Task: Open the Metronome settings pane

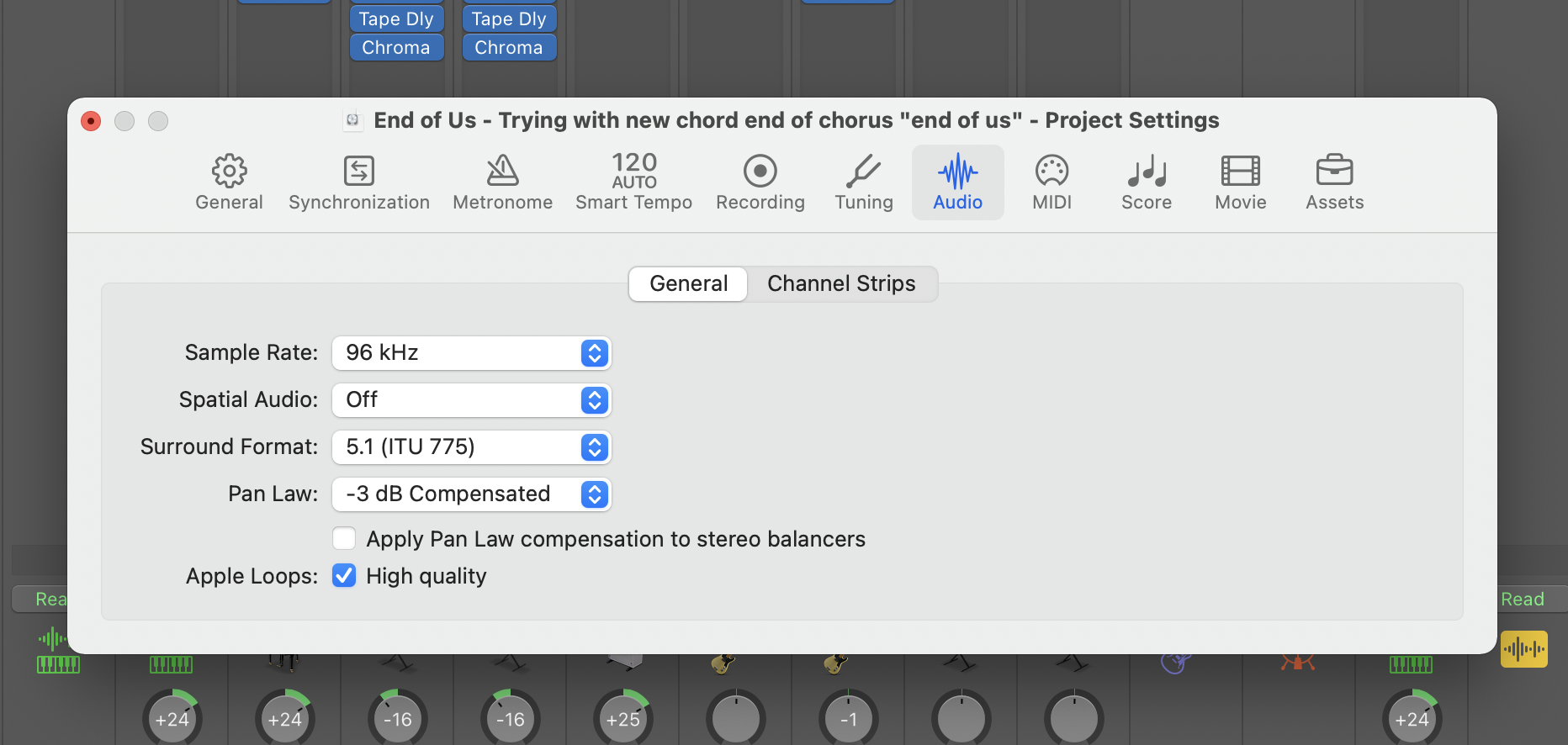Action: coord(502,182)
